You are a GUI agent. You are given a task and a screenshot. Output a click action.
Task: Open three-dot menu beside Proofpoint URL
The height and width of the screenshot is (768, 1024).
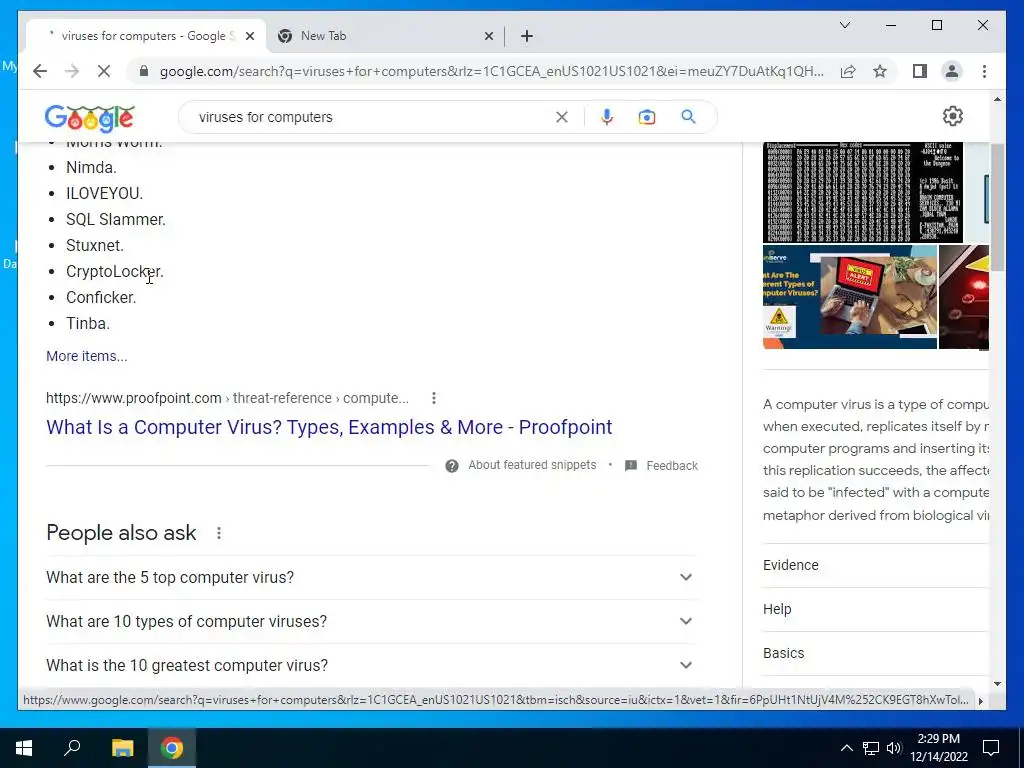coord(434,398)
